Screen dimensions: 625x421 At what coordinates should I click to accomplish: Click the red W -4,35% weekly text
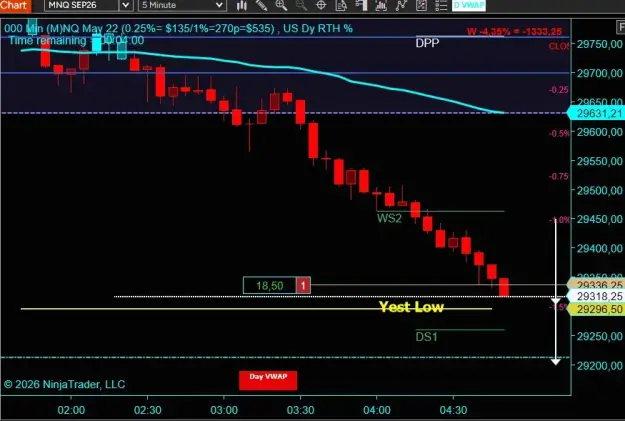pyautogui.click(x=514, y=31)
